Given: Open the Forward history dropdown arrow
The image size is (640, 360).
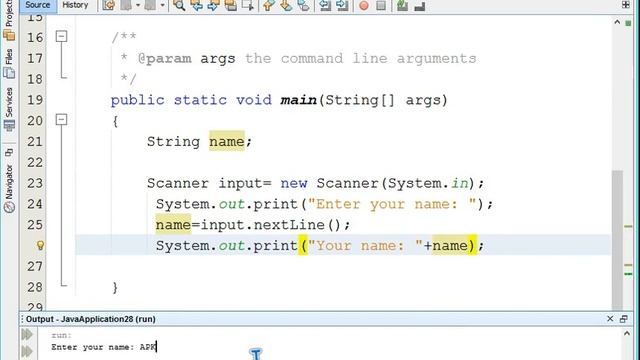Looking at the screenshot, I should click(x=162, y=5).
